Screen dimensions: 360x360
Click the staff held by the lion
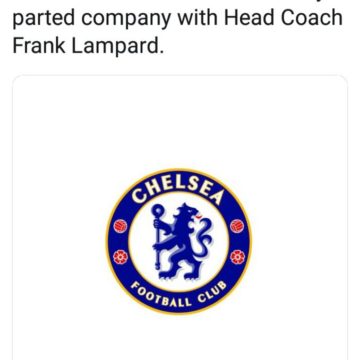pyautogui.click(x=158, y=235)
